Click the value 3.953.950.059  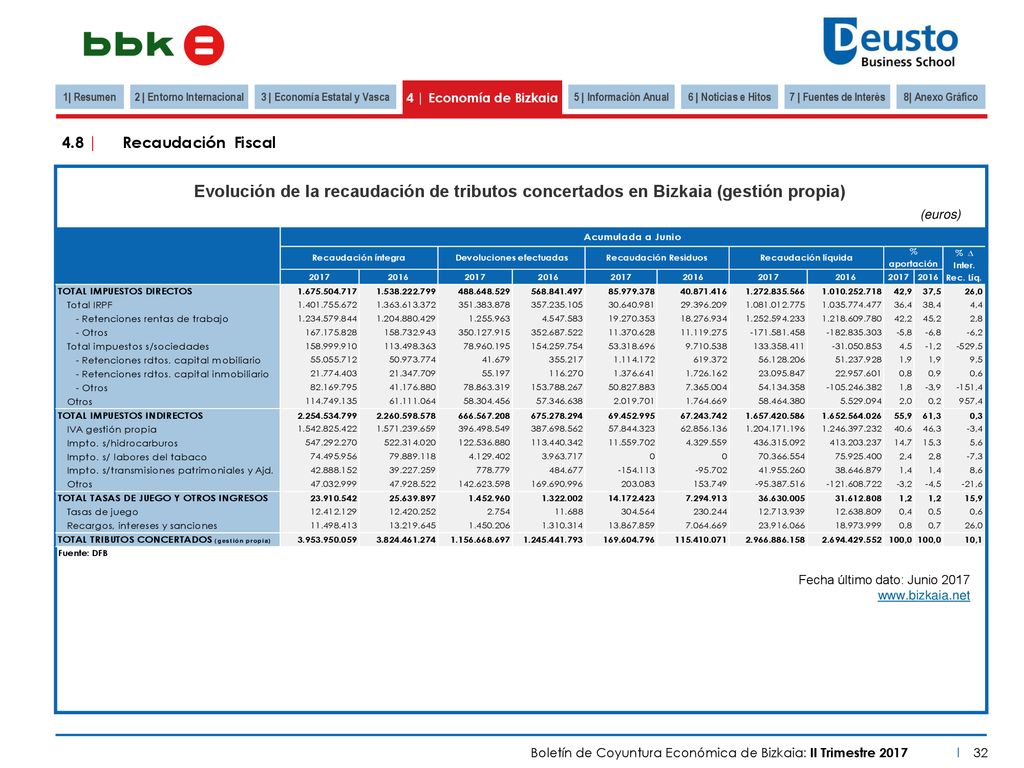327,539
